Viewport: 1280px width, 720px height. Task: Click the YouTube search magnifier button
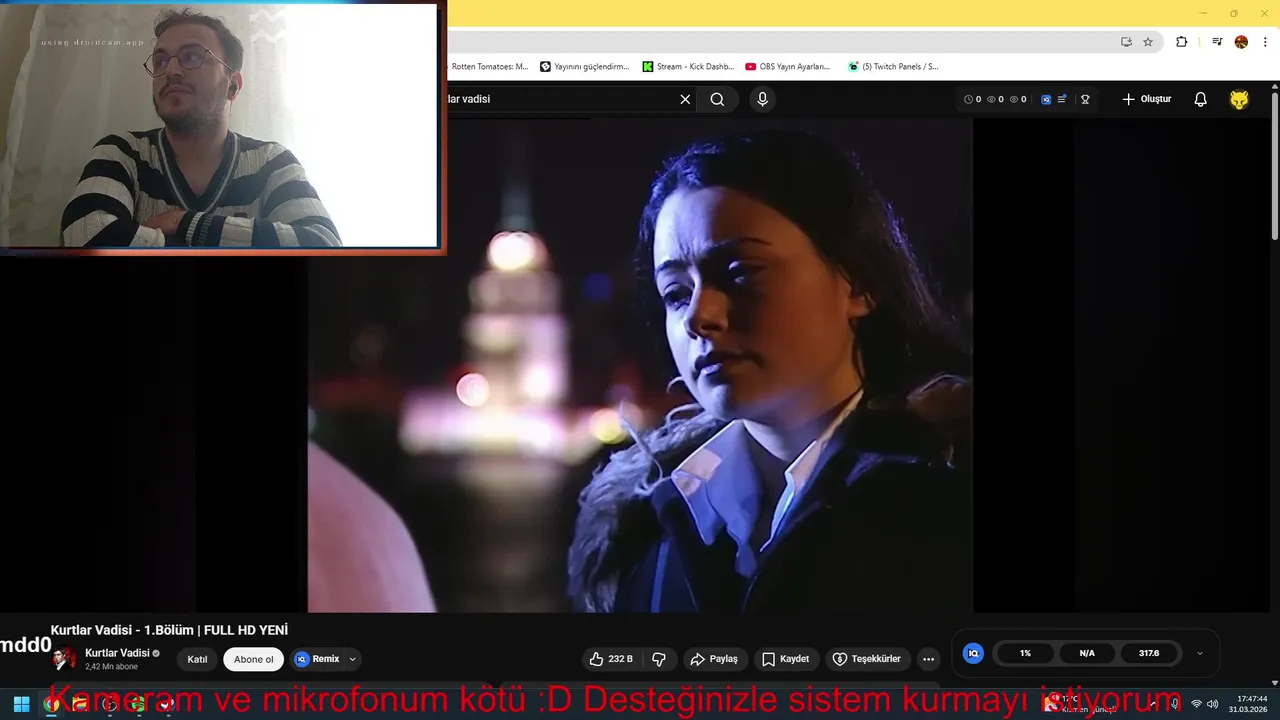(x=717, y=99)
